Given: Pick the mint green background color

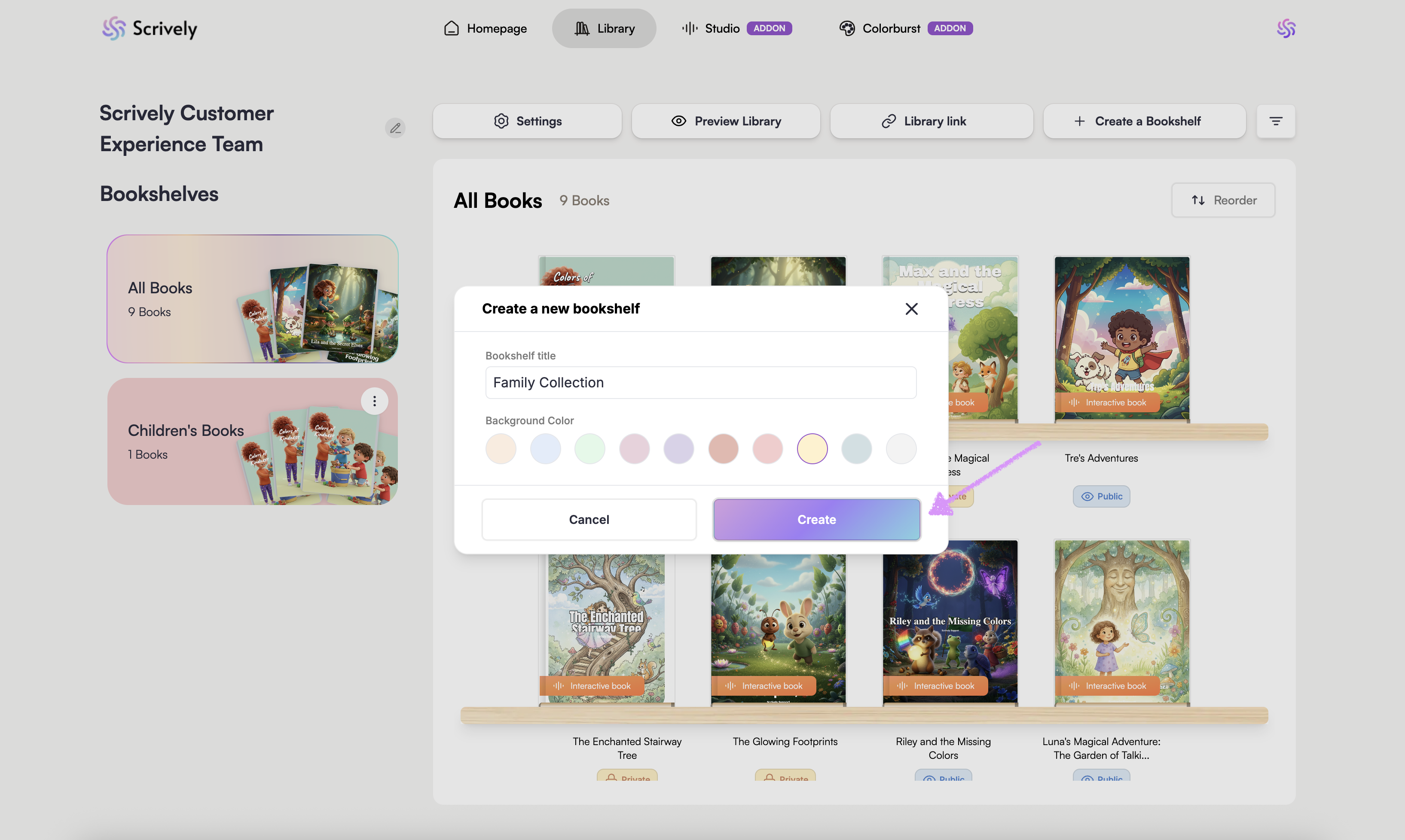Looking at the screenshot, I should pos(589,449).
